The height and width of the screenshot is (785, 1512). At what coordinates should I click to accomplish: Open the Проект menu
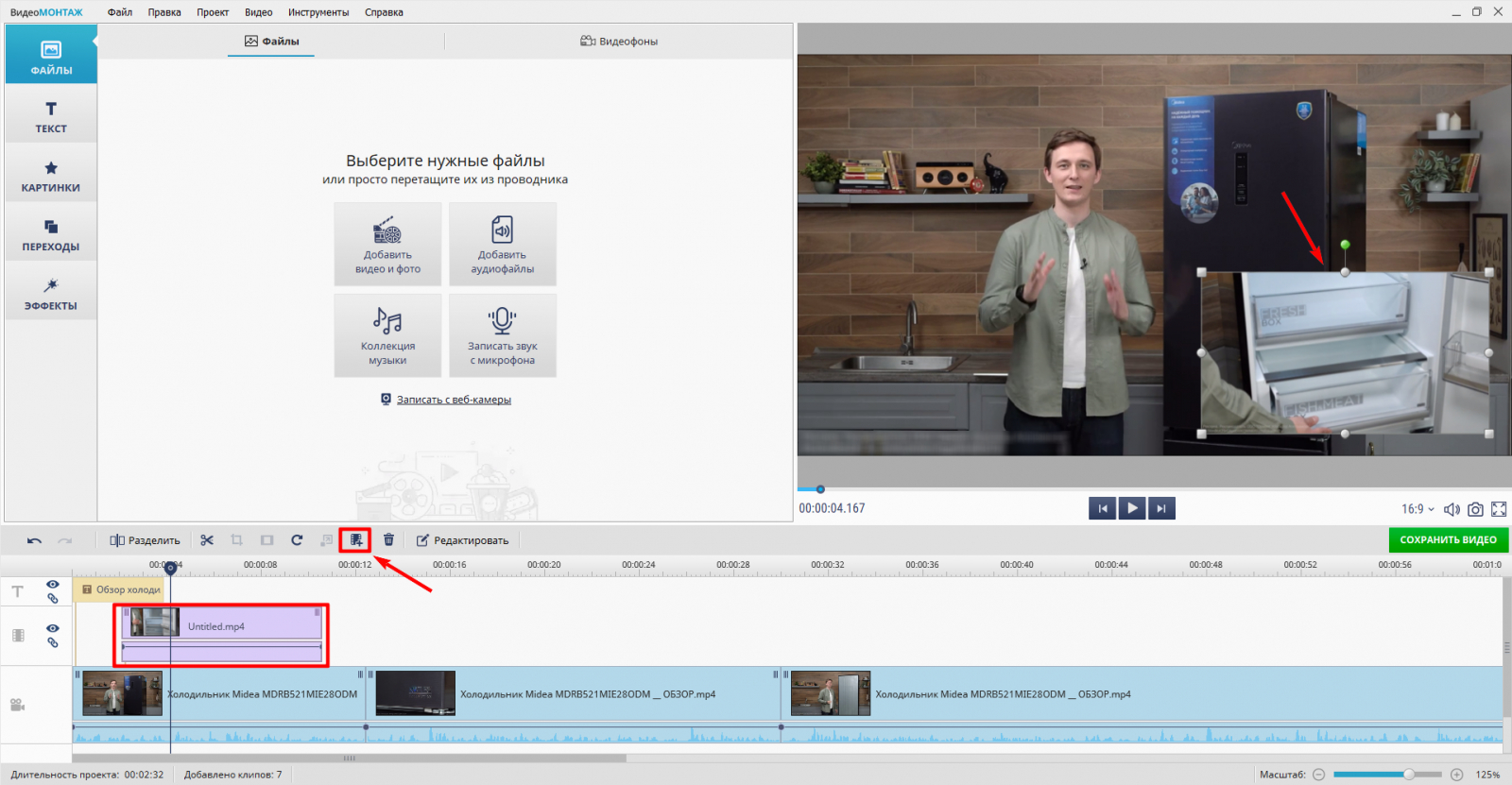pyautogui.click(x=213, y=12)
